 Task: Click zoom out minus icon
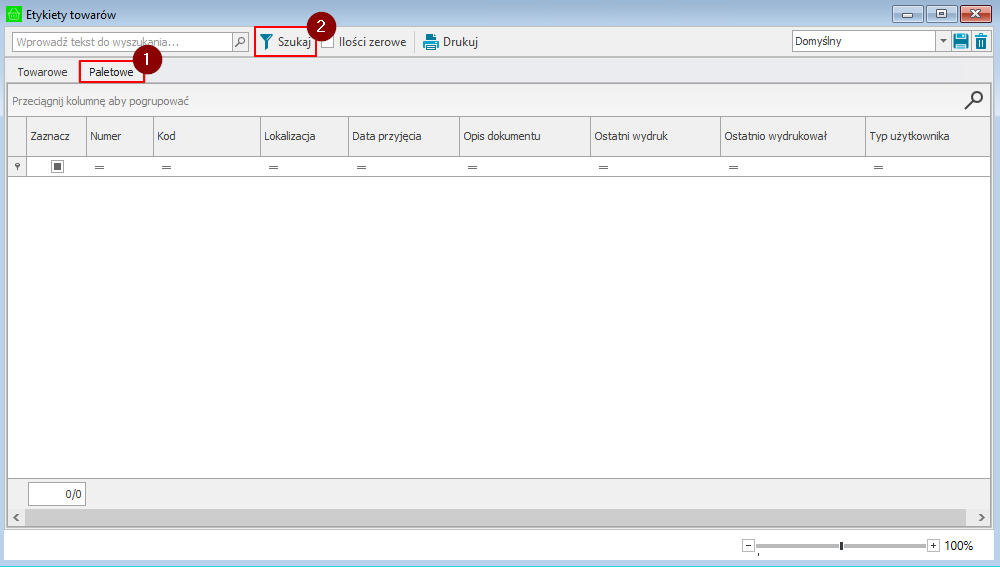tap(748, 545)
